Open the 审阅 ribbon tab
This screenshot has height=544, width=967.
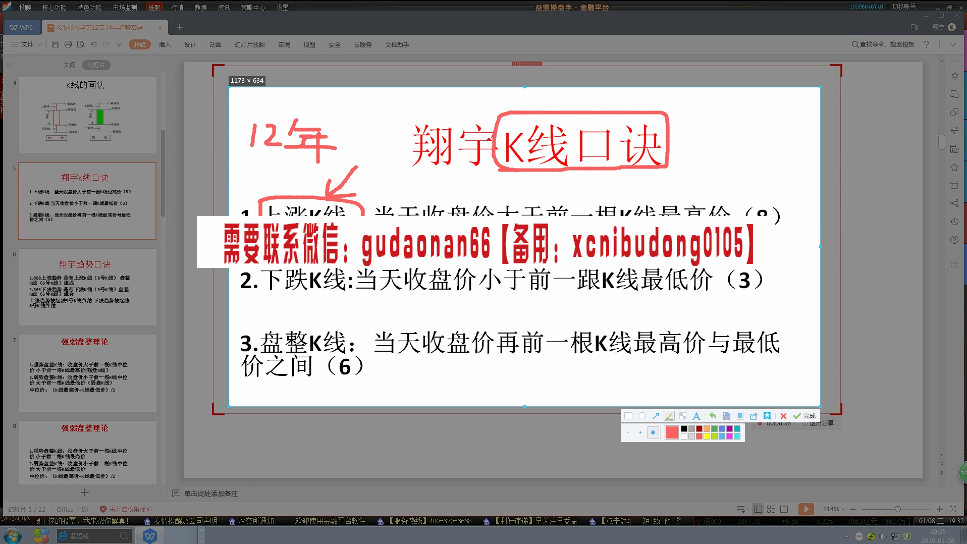(284, 44)
